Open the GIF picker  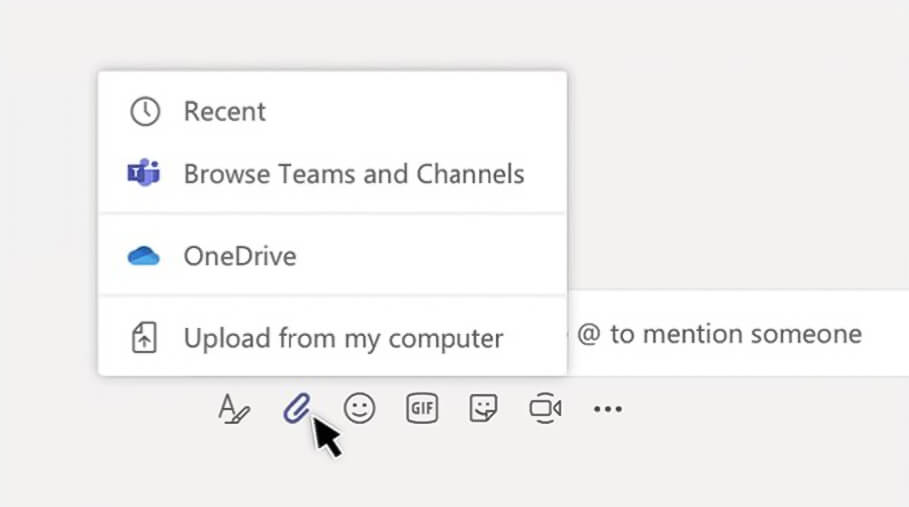[422, 408]
